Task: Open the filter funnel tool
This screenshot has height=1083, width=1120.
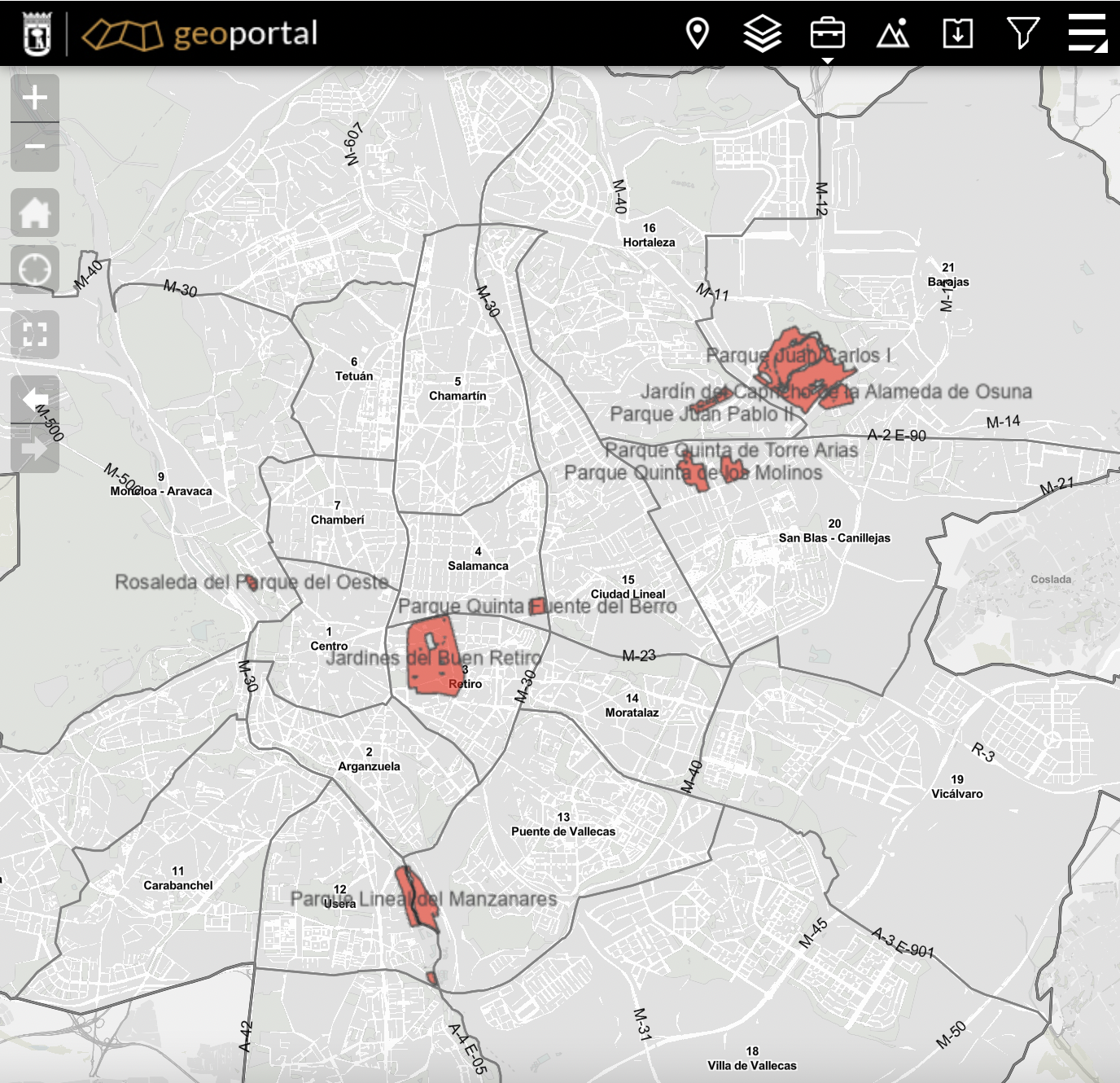Action: click(1023, 33)
